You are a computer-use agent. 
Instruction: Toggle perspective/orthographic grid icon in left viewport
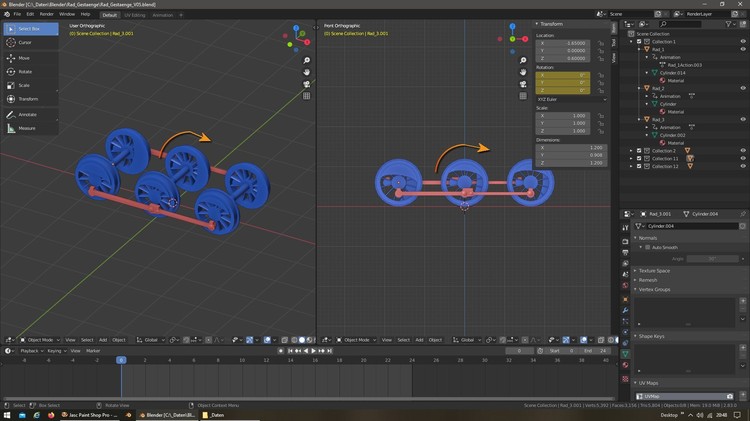(307, 96)
